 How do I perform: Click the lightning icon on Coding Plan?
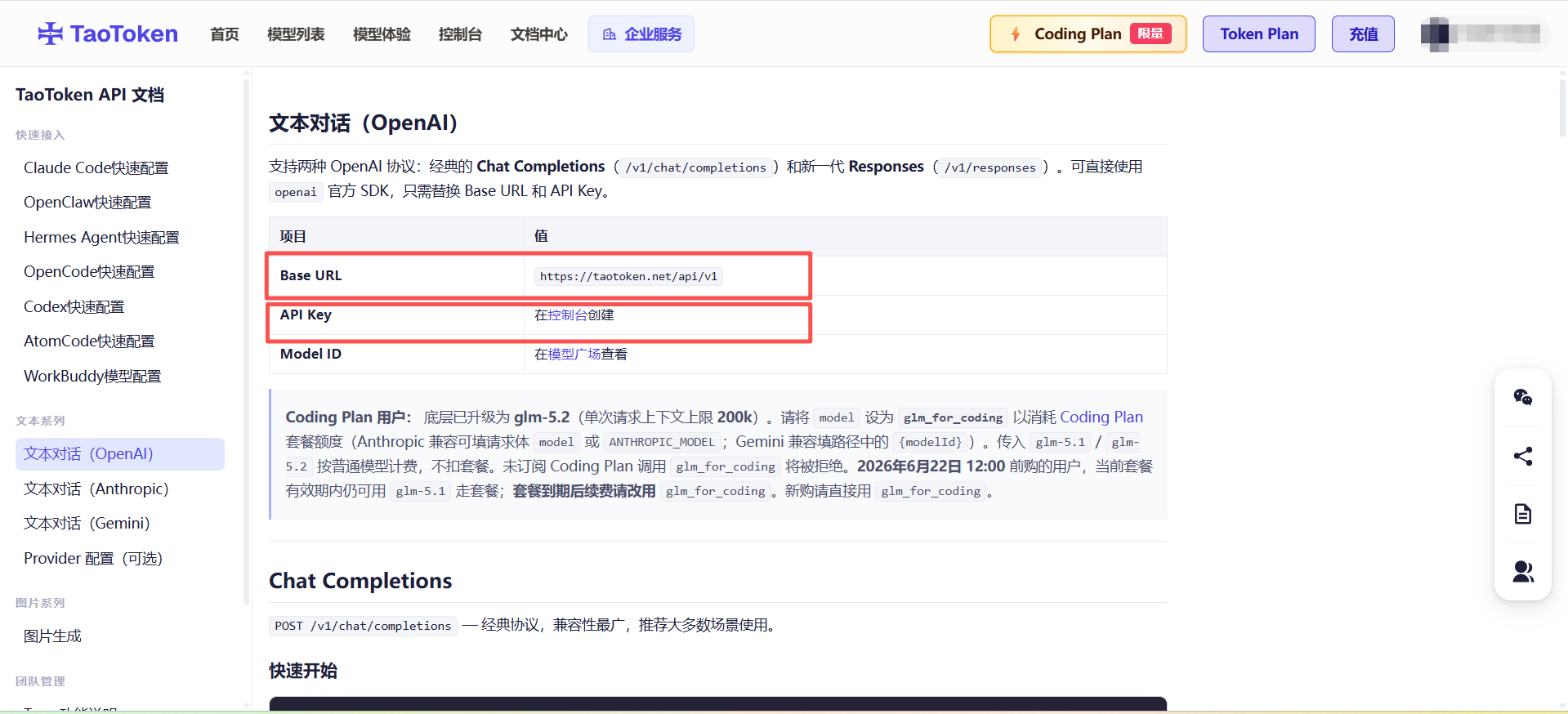click(x=1015, y=33)
